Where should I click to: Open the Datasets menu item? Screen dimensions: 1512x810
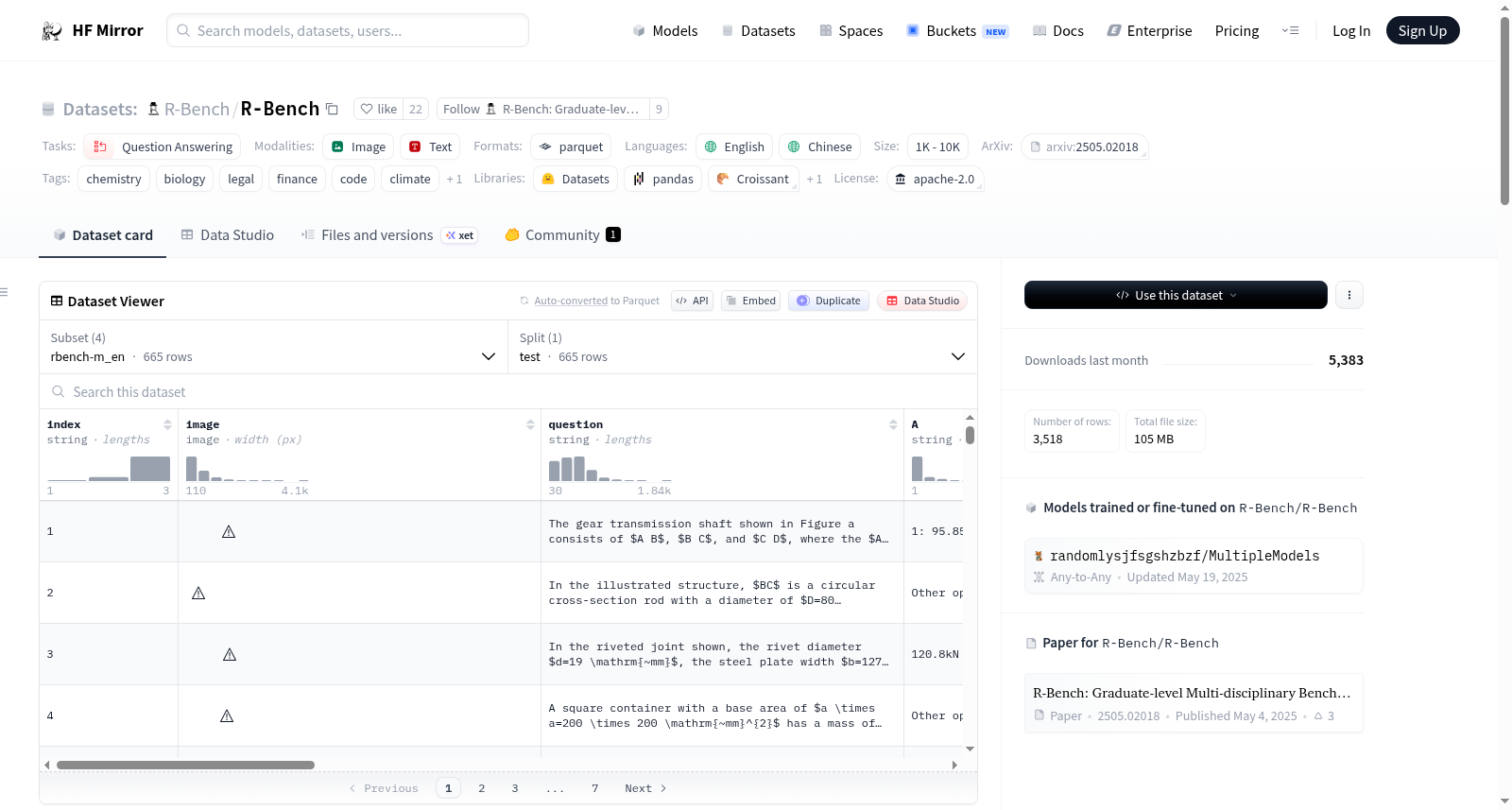(x=758, y=31)
